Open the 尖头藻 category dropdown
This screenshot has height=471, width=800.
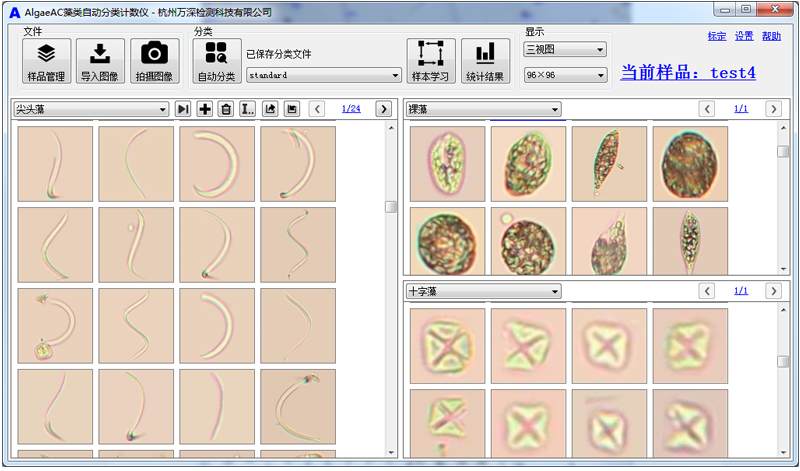[x=91, y=109]
